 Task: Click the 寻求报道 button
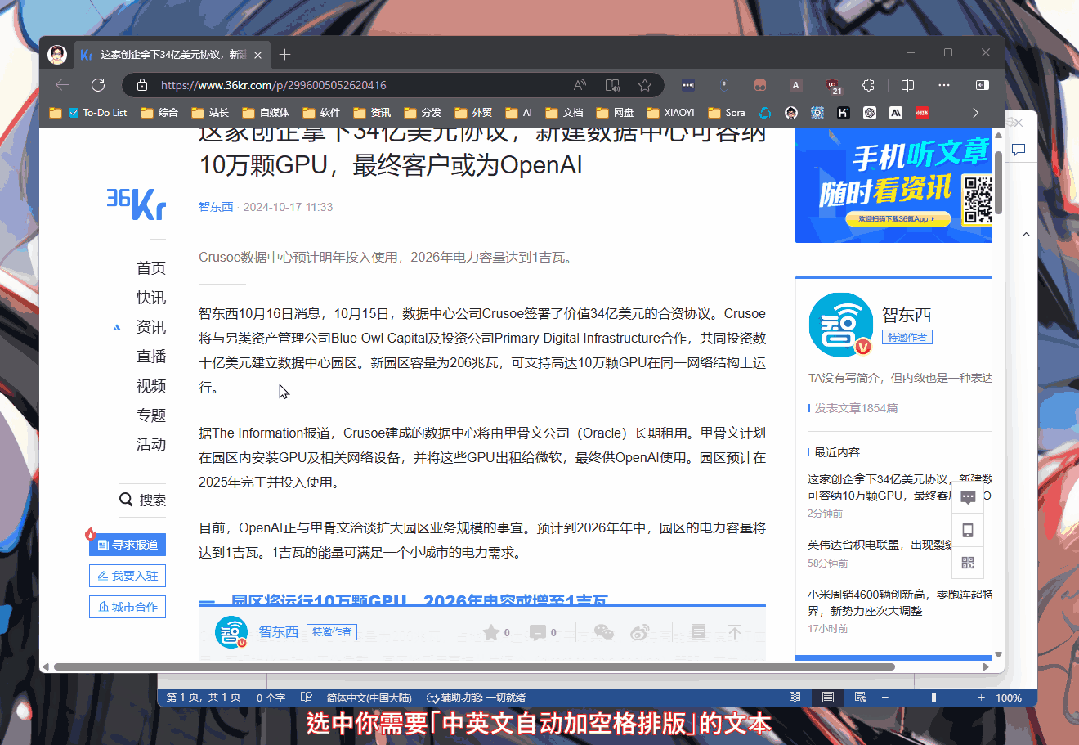127,545
